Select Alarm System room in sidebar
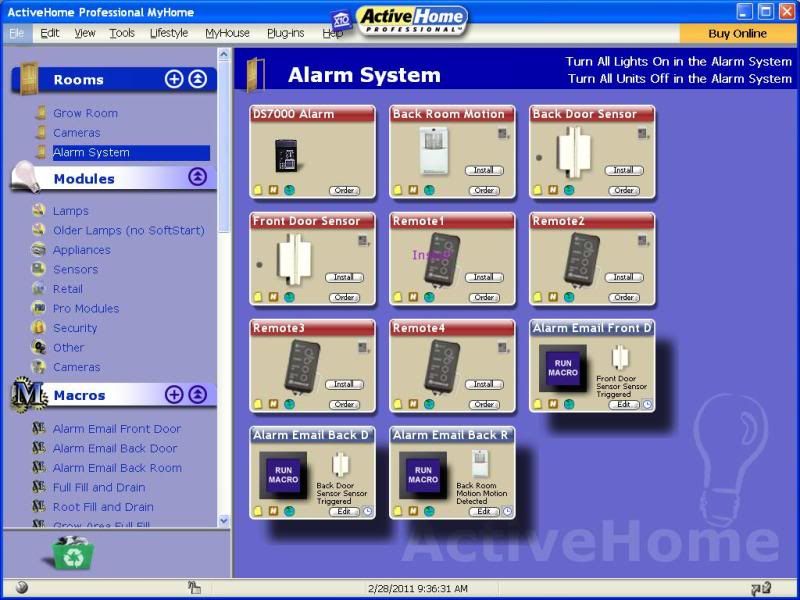 coord(131,153)
